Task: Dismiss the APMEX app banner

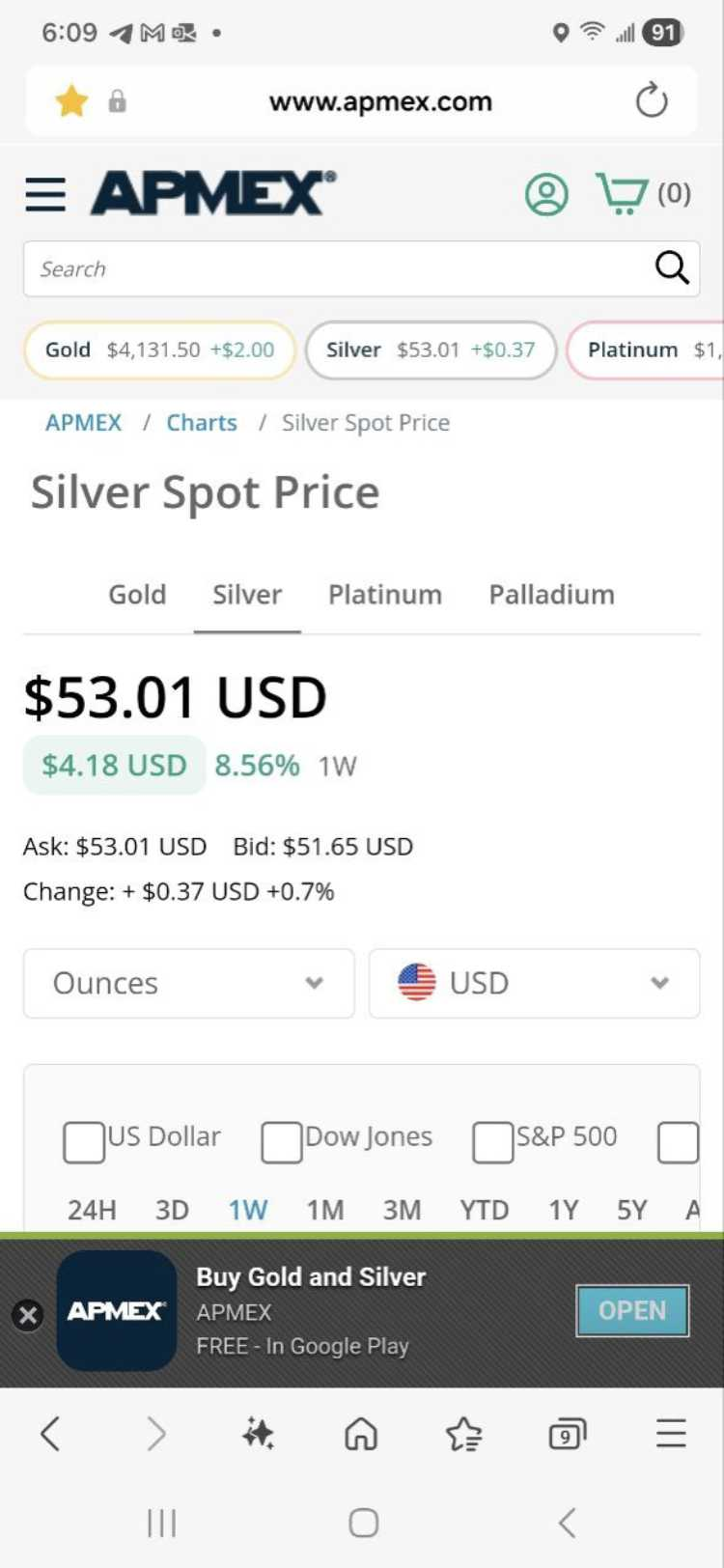Action: 28,1314
